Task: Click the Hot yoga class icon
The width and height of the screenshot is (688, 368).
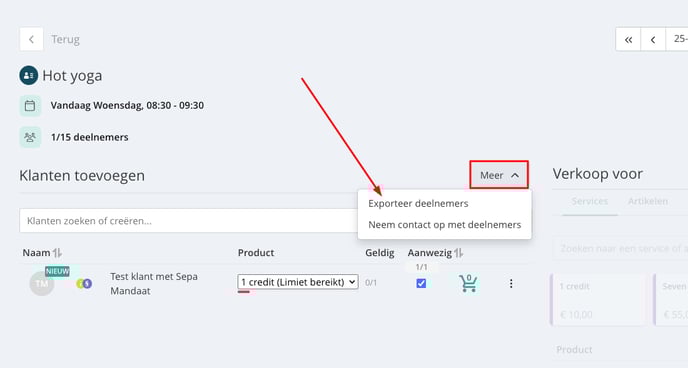Action: pos(29,75)
